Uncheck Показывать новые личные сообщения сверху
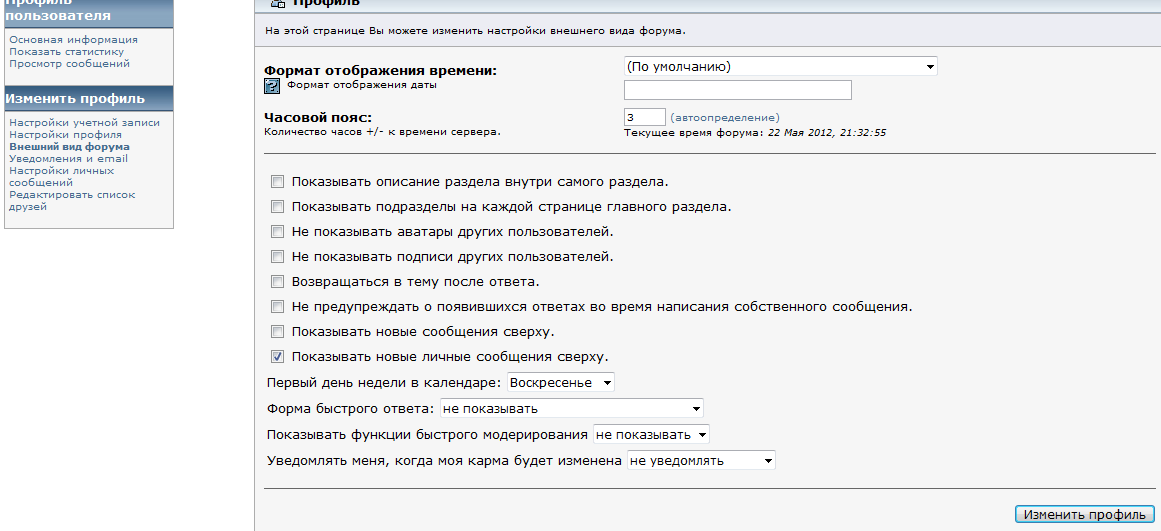 coord(278,356)
